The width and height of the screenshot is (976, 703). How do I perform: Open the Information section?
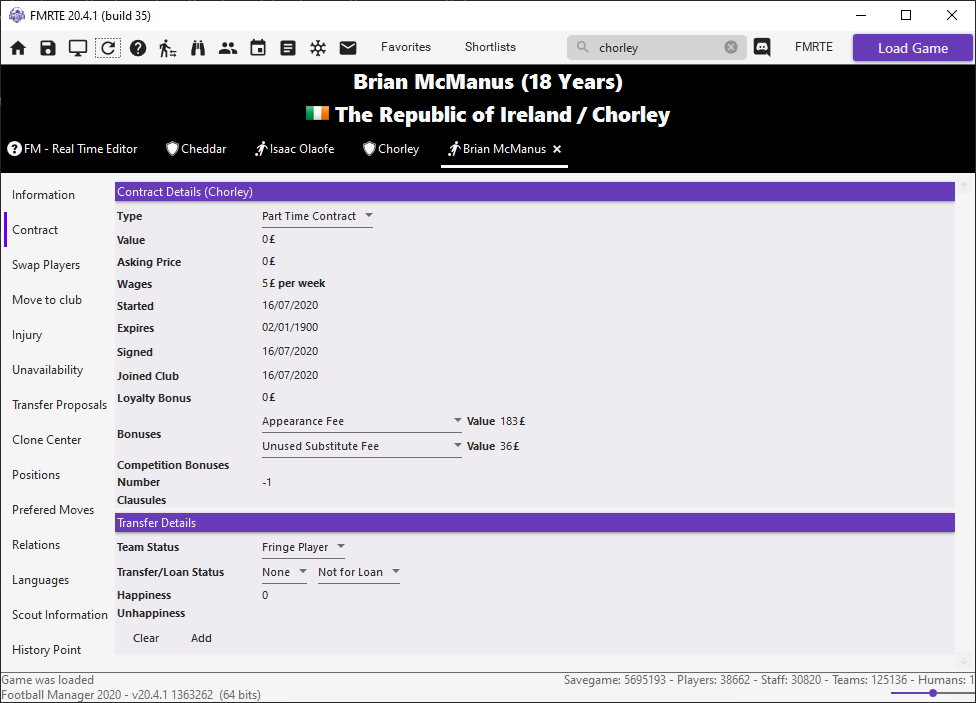pyautogui.click(x=44, y=195)
